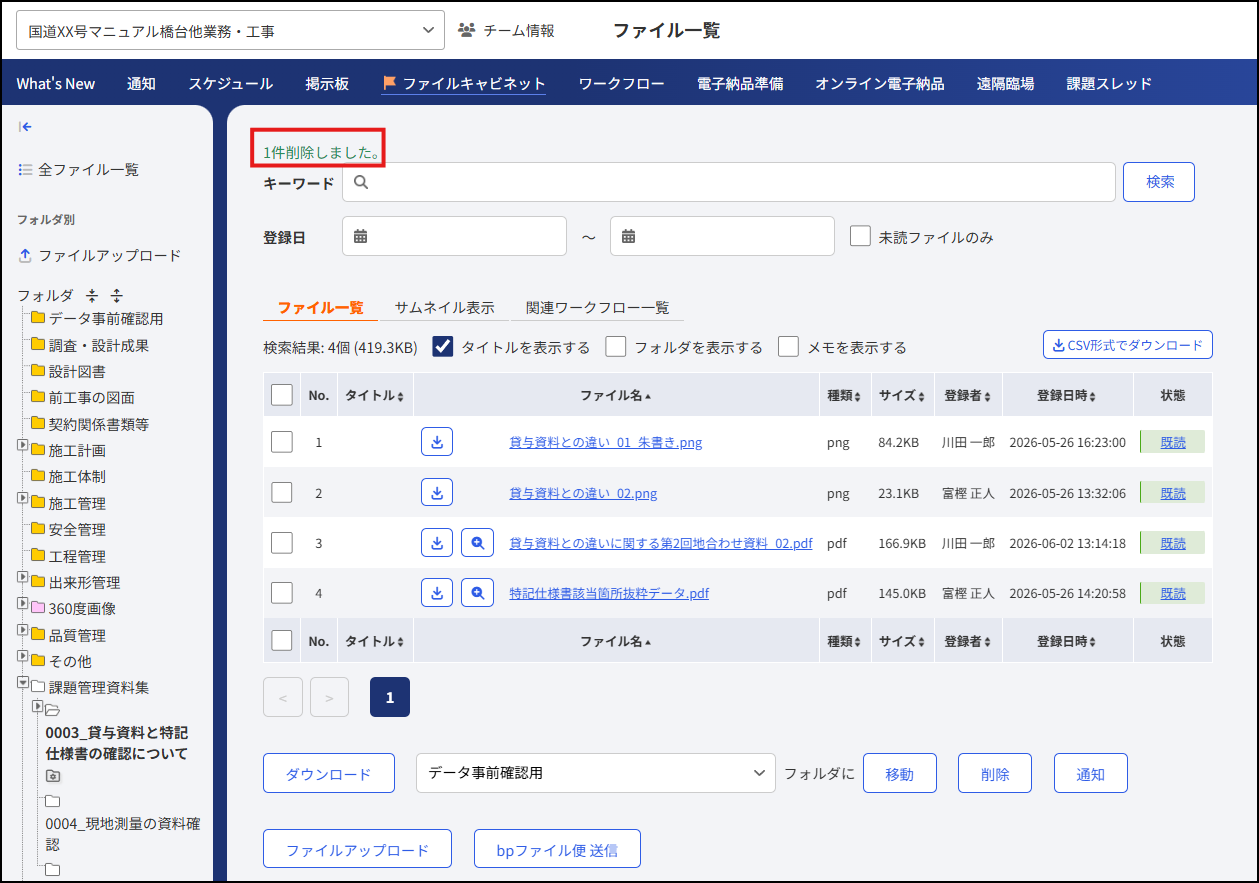
Task: Expand the 施工計画 folder node
Action: click(23, 444)
